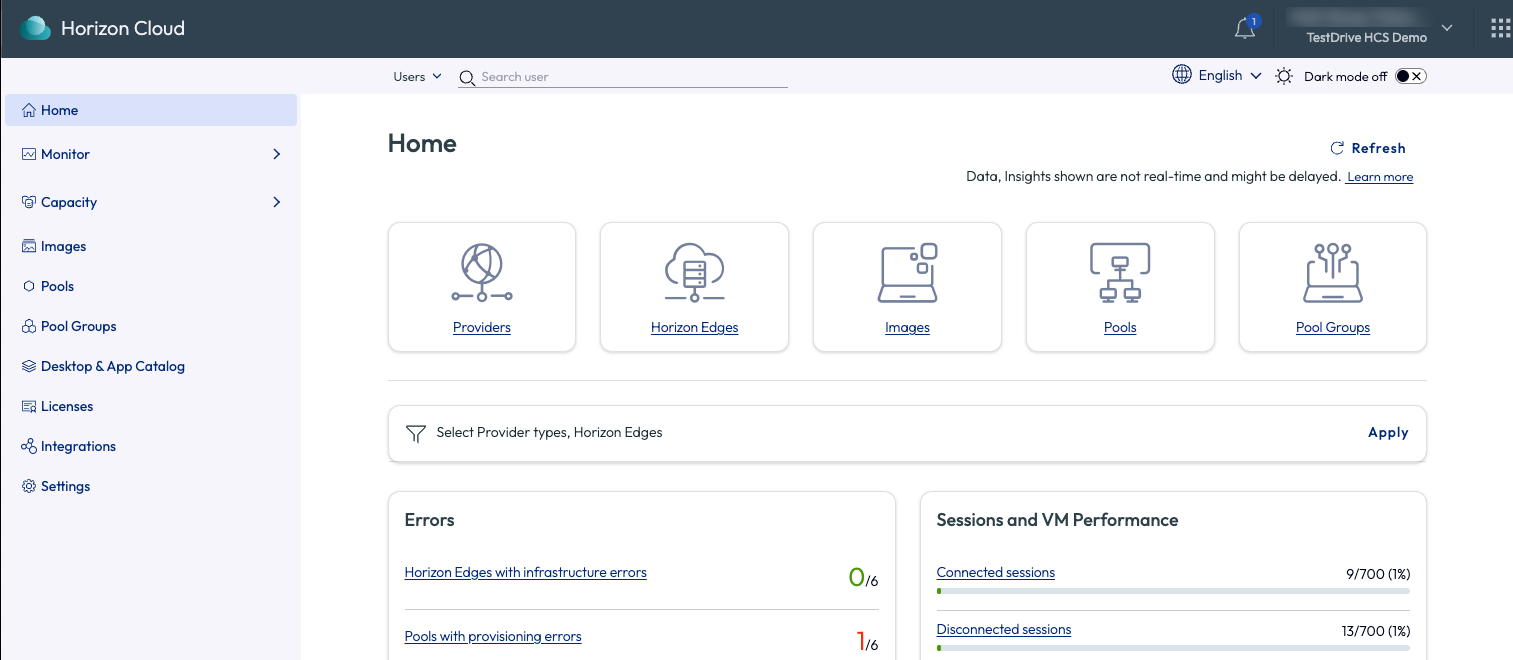
Task: Click the Search user input field
Action: pos(632,77)
